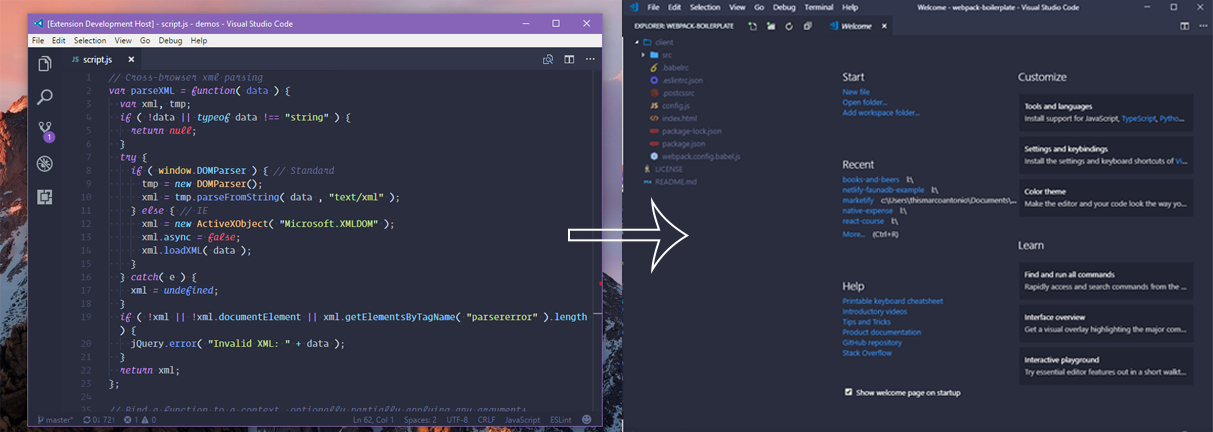Open Introductory videos link

point(877,311)
